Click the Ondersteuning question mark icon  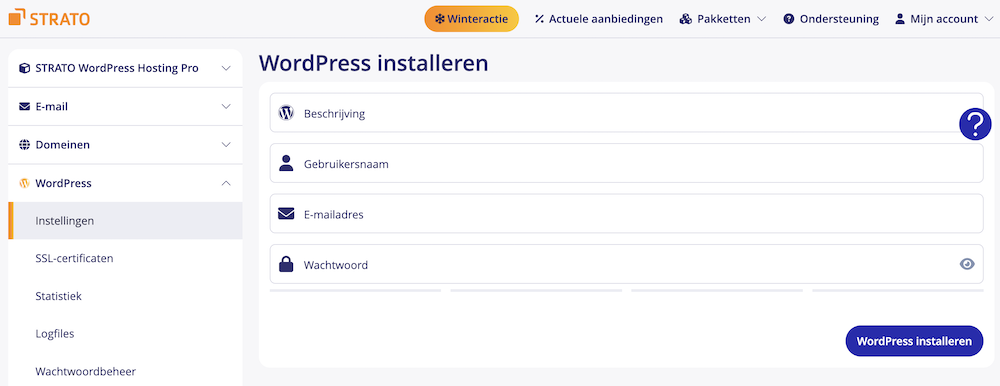789,19
